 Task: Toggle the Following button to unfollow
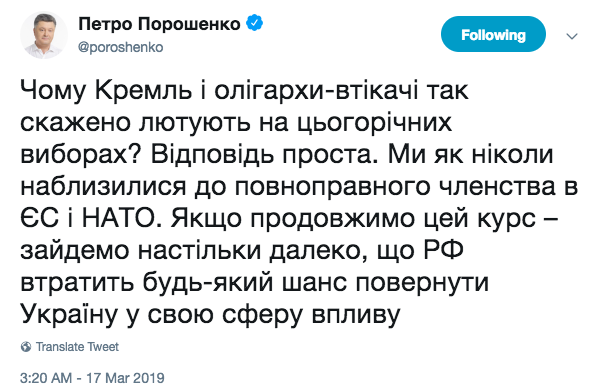pyautogui.click(x=493, y=35)
